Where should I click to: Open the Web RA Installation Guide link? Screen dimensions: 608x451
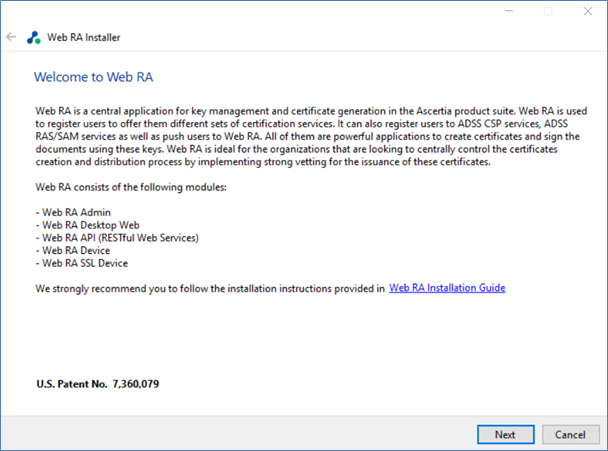(x=447, y=288)
